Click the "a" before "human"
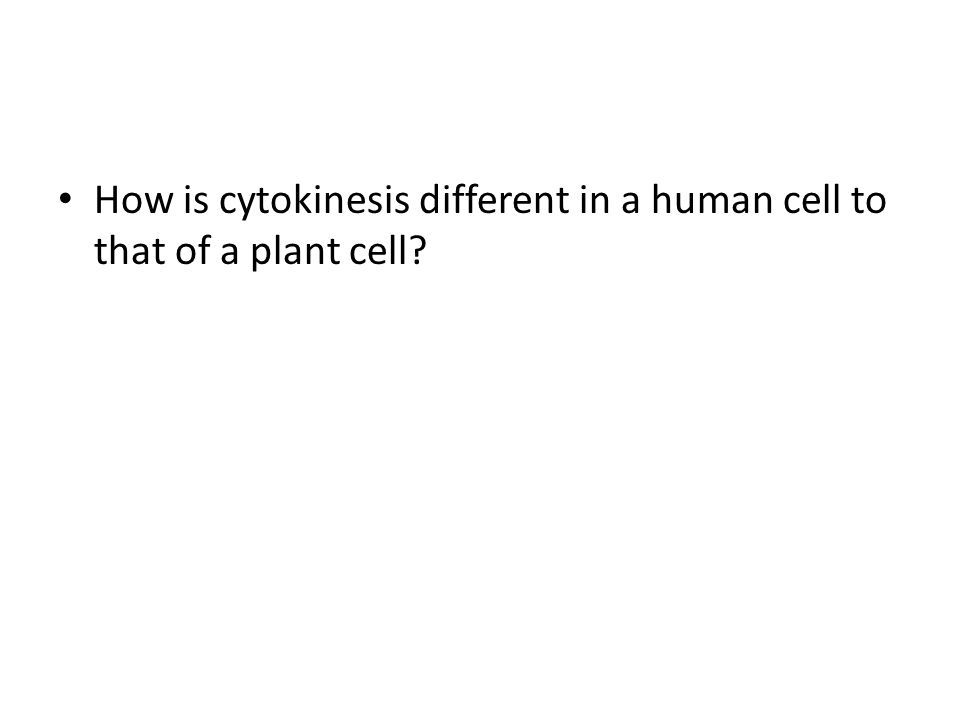Viewport: 960px width, 720px height. (630, 204)
